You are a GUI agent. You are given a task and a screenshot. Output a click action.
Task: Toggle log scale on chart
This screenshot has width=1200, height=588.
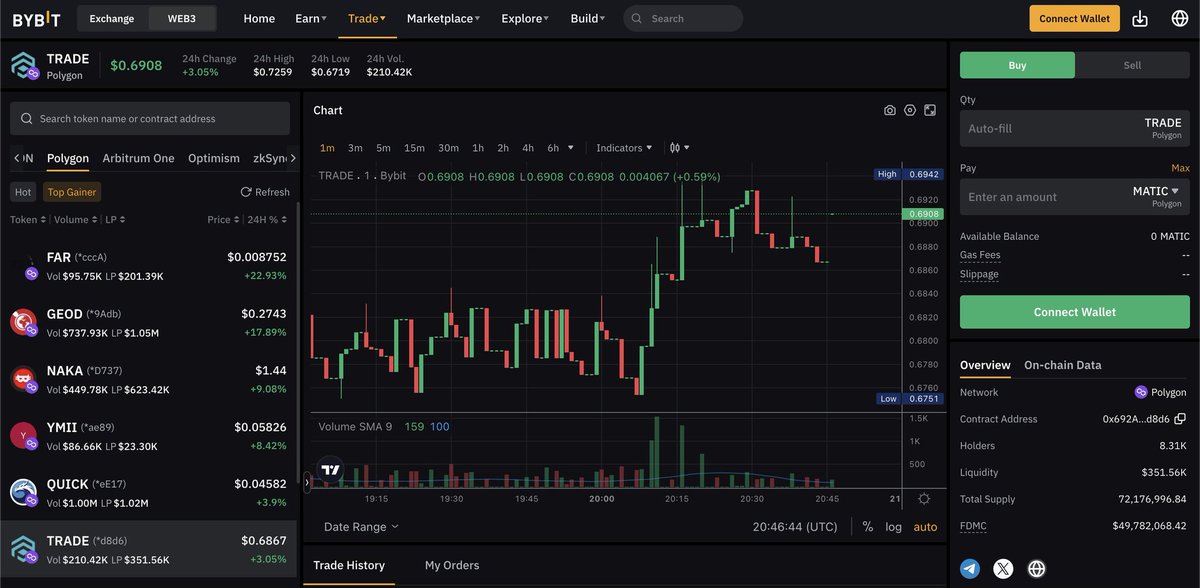[893, 526]
